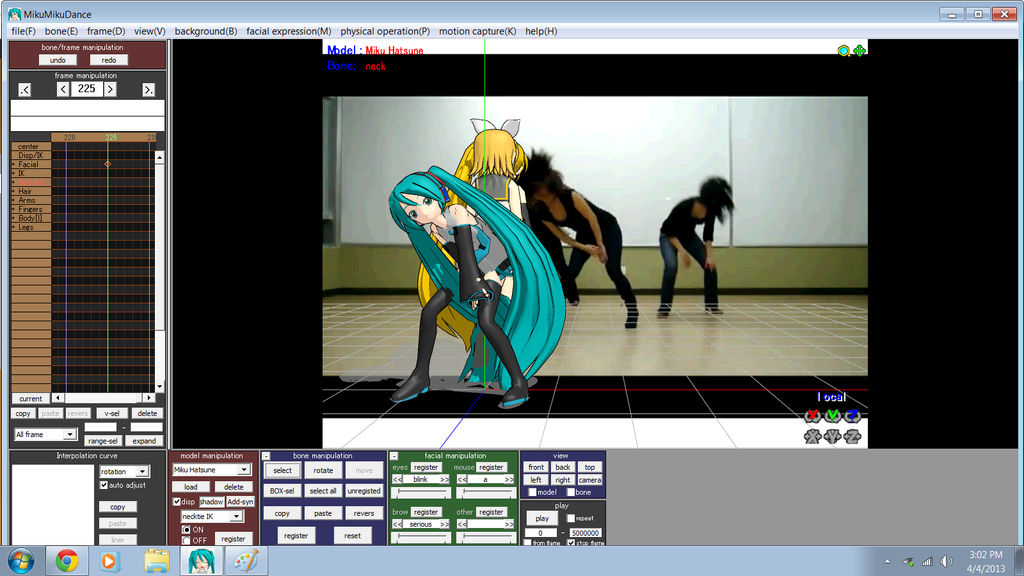
Task: Click the blue Z rotation axis icon
Action: (852, 415)
